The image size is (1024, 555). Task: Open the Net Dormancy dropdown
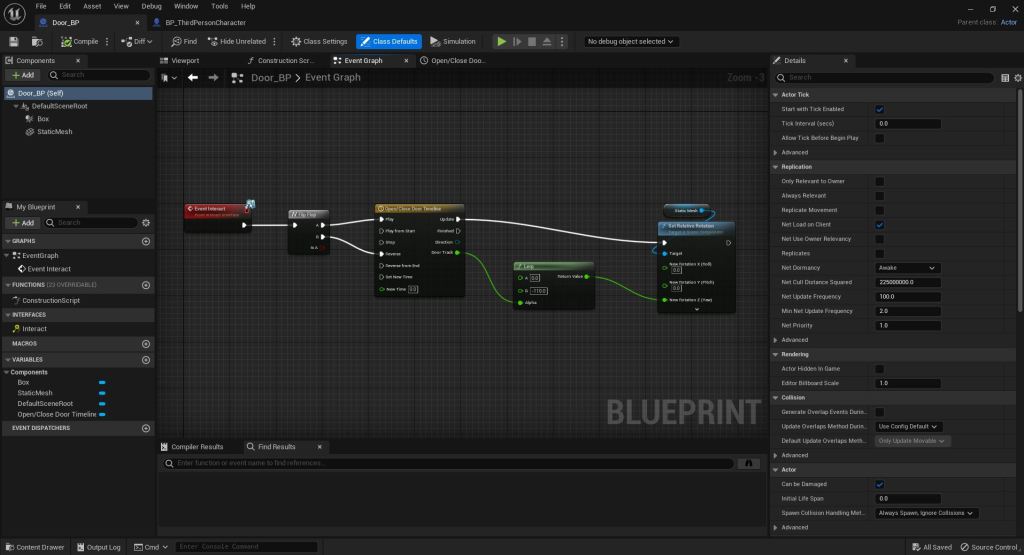[908, 268]
